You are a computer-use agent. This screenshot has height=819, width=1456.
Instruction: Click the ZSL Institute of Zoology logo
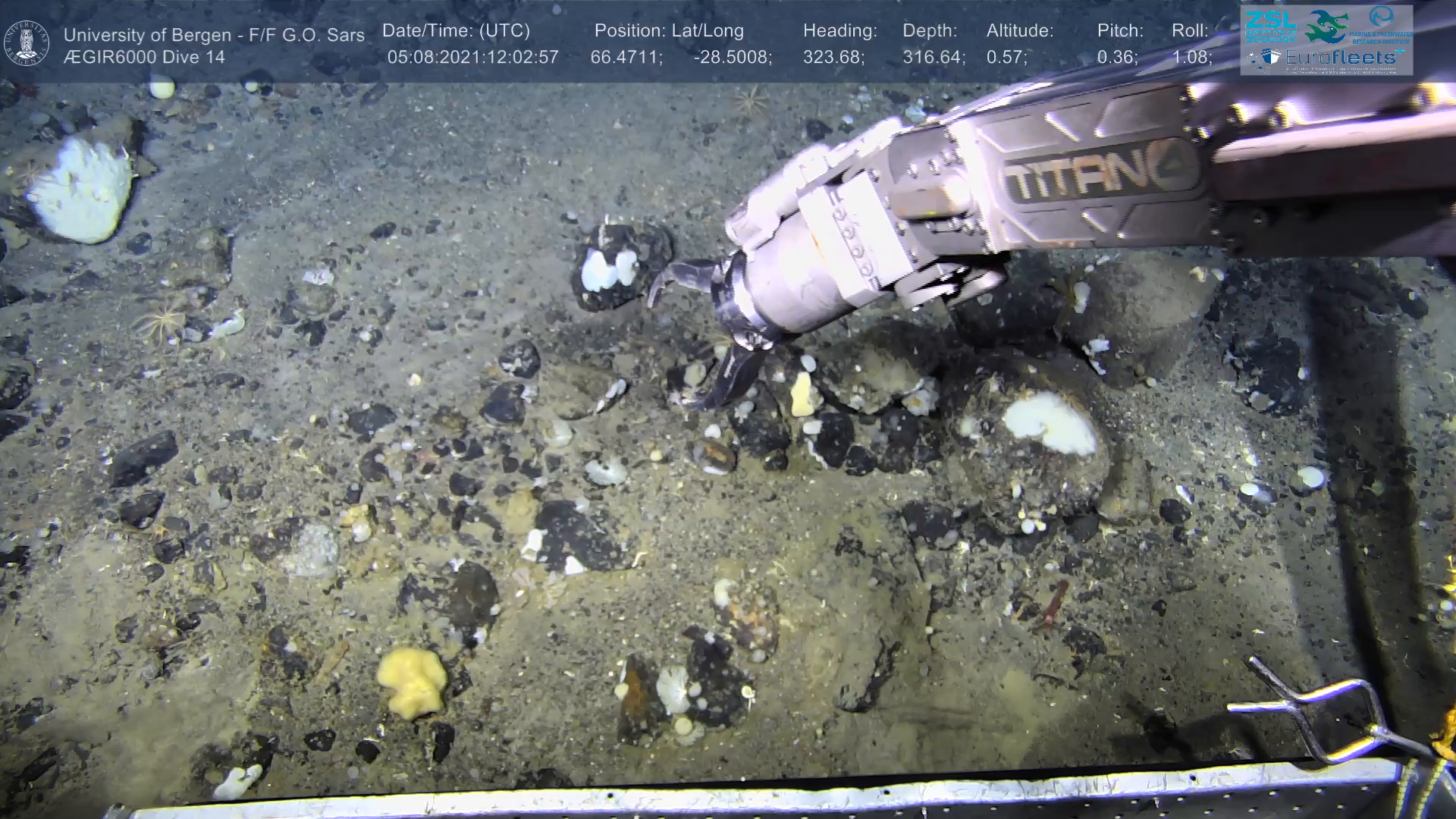point(1269,27)
